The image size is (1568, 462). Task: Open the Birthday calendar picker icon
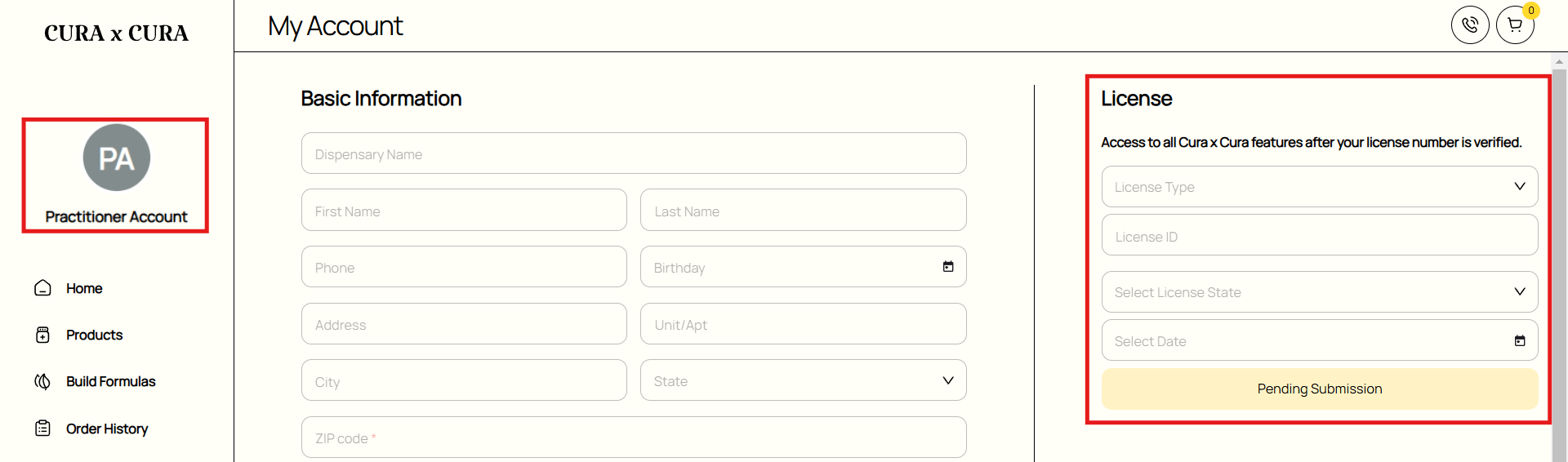tap(948, 267)
